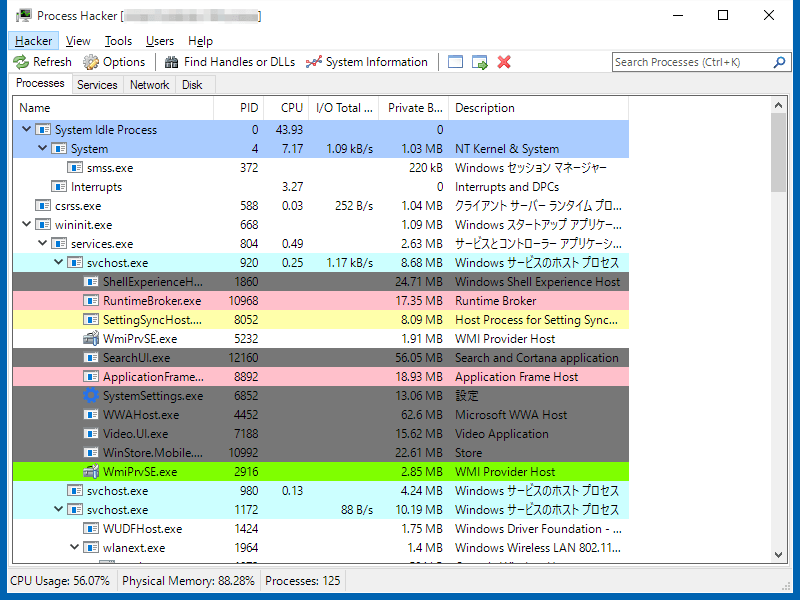Click the ApplicationFrameHost icon
The height and width of the screenshot is (600, 800).
(x=91, y=377)
